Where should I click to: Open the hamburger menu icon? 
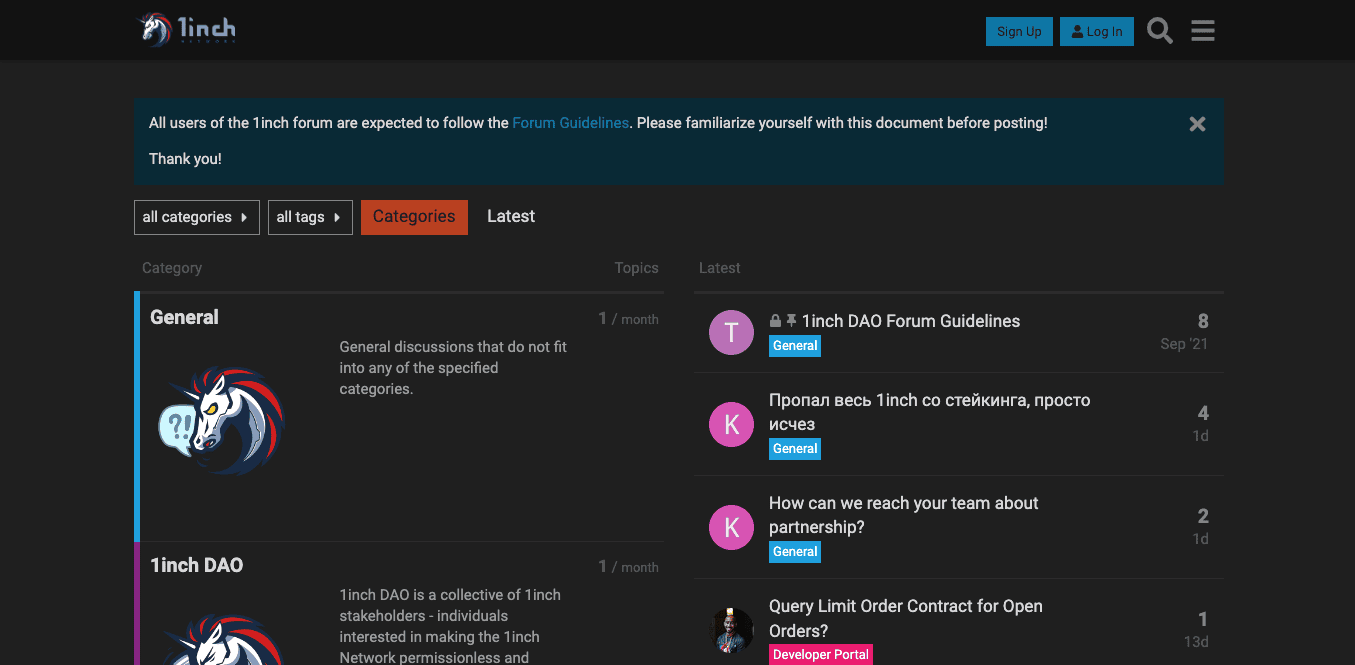[1203, 31]
